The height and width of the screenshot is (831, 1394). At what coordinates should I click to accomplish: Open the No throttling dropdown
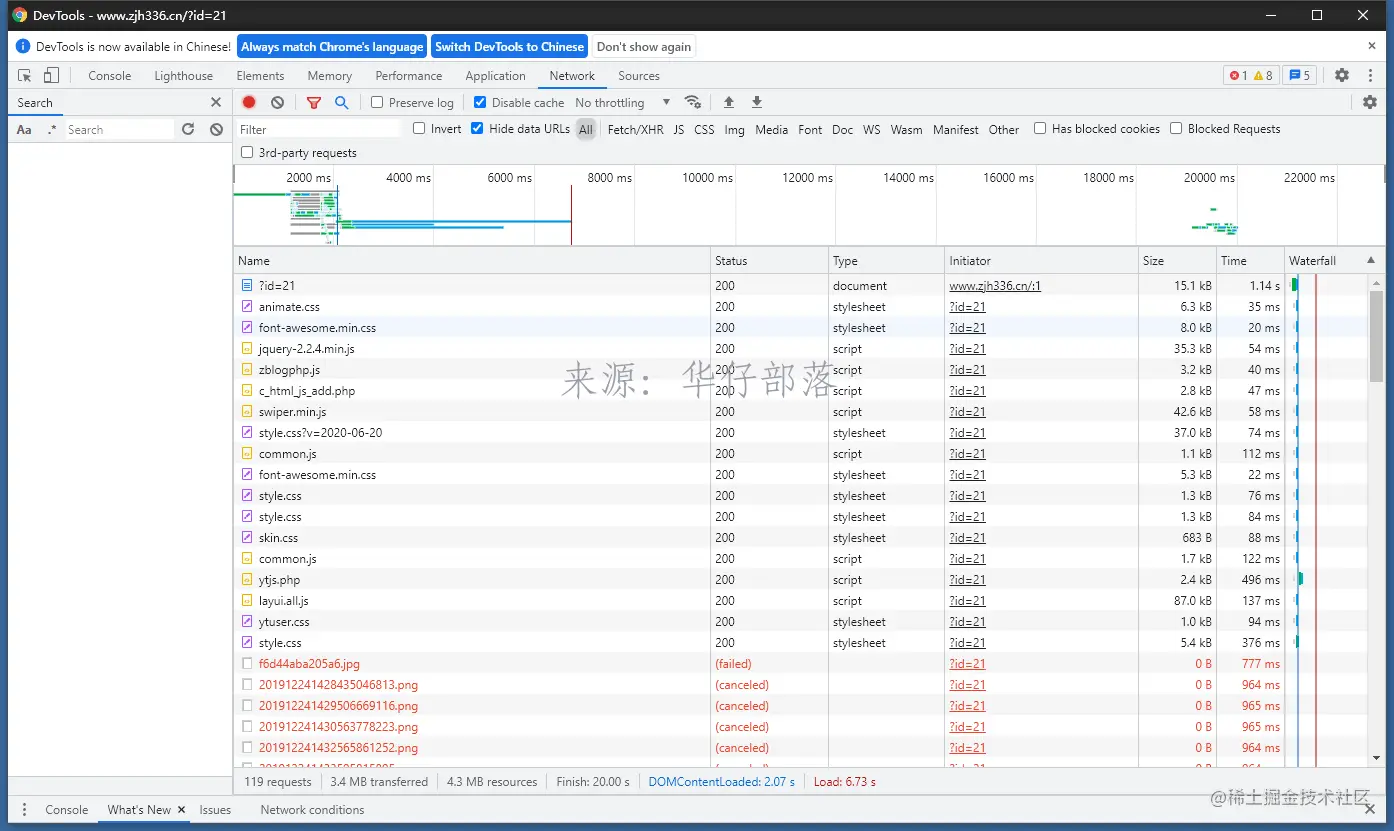click(x=622, y=103)
